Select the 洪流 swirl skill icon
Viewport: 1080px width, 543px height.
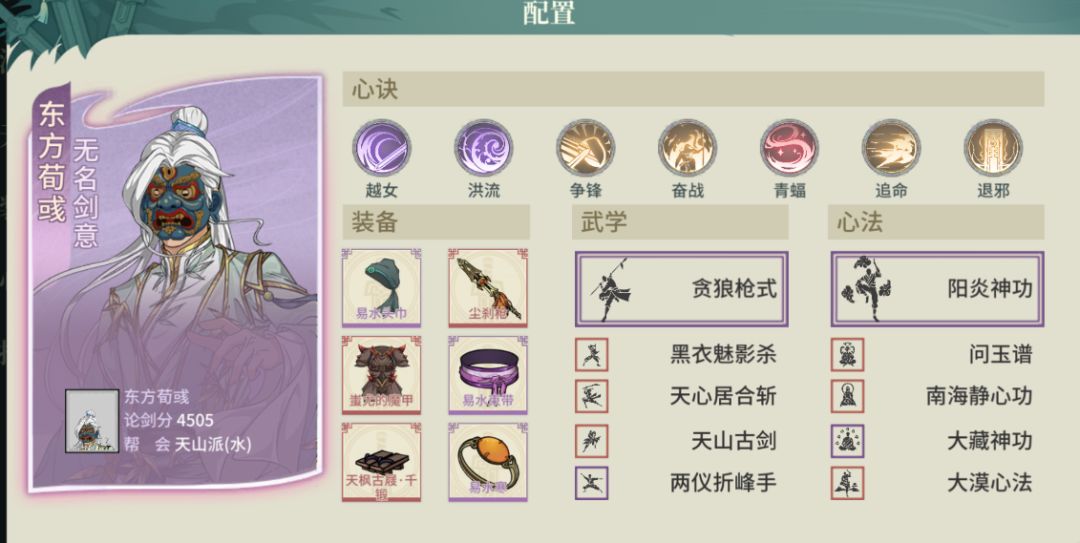coord(484,147)
